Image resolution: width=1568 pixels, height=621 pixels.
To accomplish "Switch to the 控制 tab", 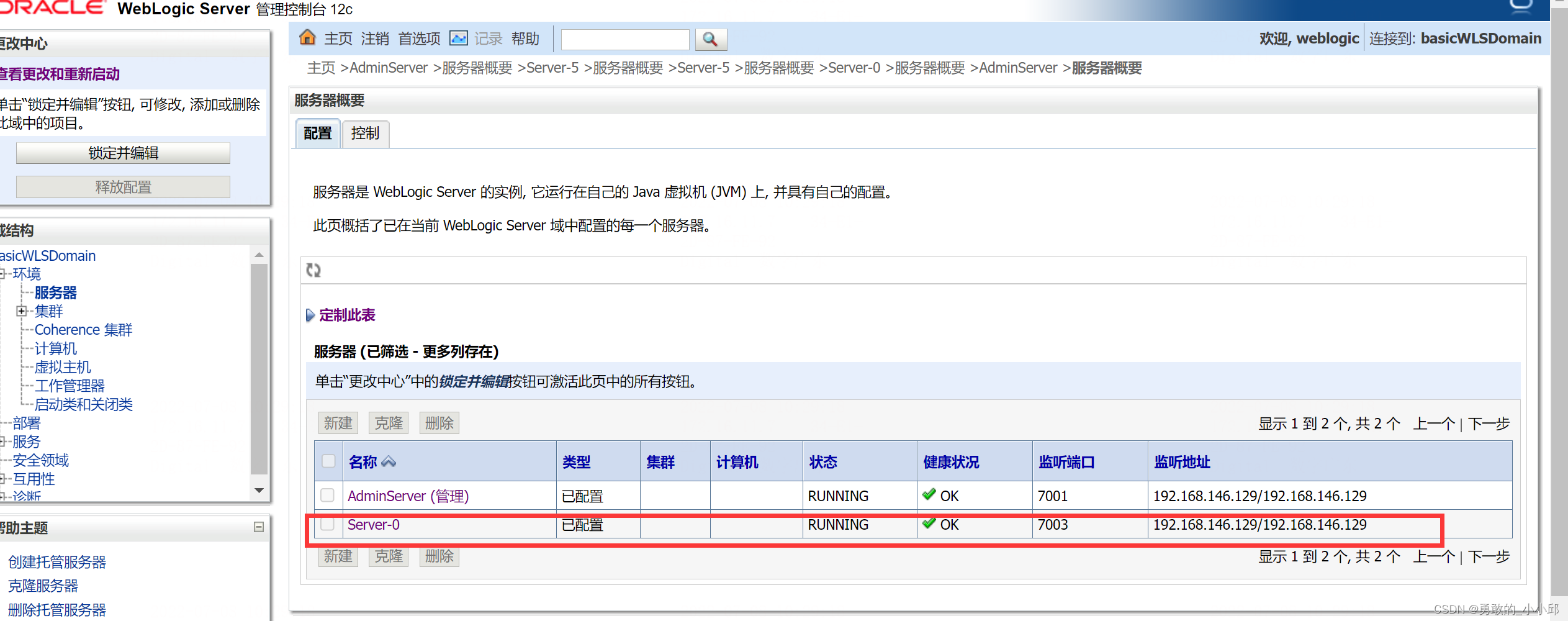I will 365,134.
